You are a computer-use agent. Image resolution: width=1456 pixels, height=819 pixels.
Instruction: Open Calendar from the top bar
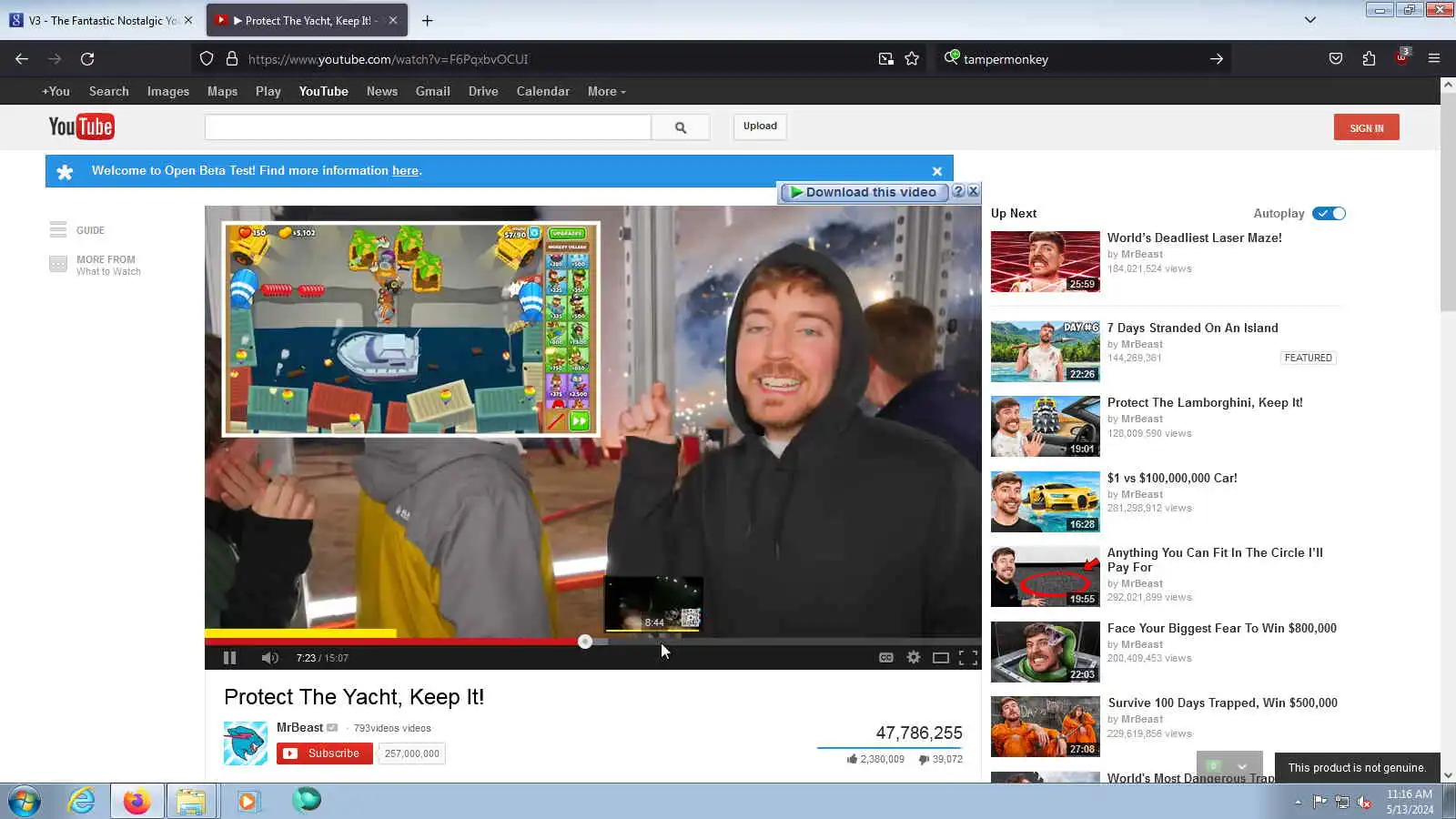tap(543, 91)
